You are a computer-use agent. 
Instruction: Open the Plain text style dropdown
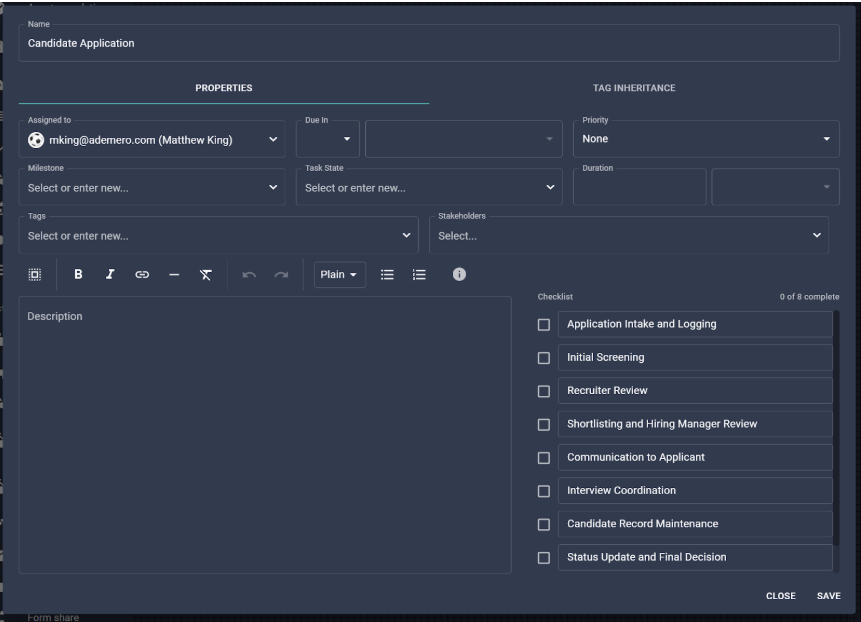339,274
